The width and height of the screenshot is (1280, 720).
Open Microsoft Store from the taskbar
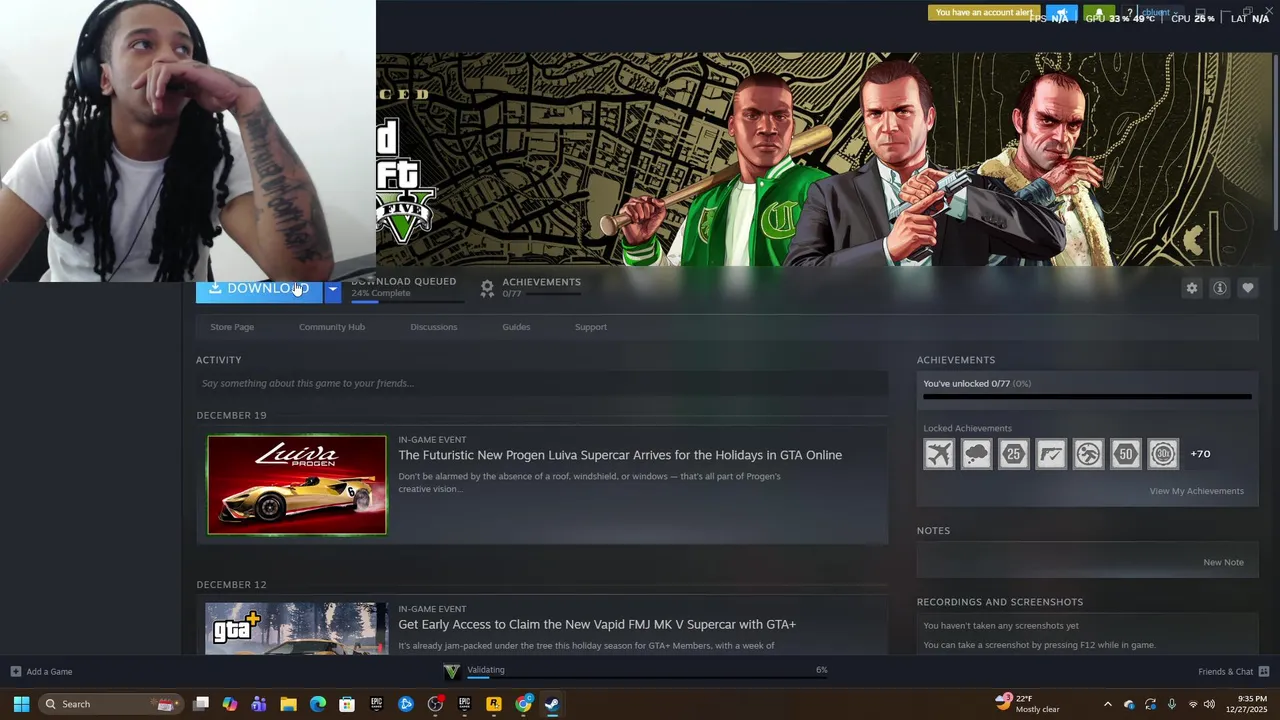point(347,704)
